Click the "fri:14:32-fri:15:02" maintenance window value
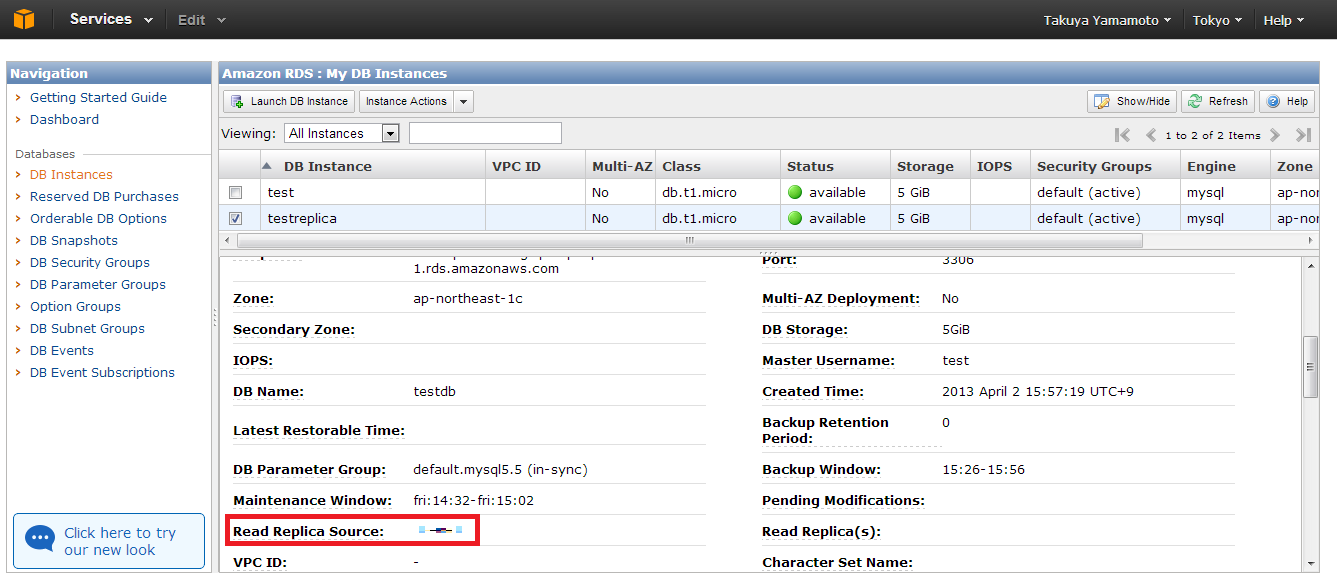1337x583 pixels. pos(474,500)
